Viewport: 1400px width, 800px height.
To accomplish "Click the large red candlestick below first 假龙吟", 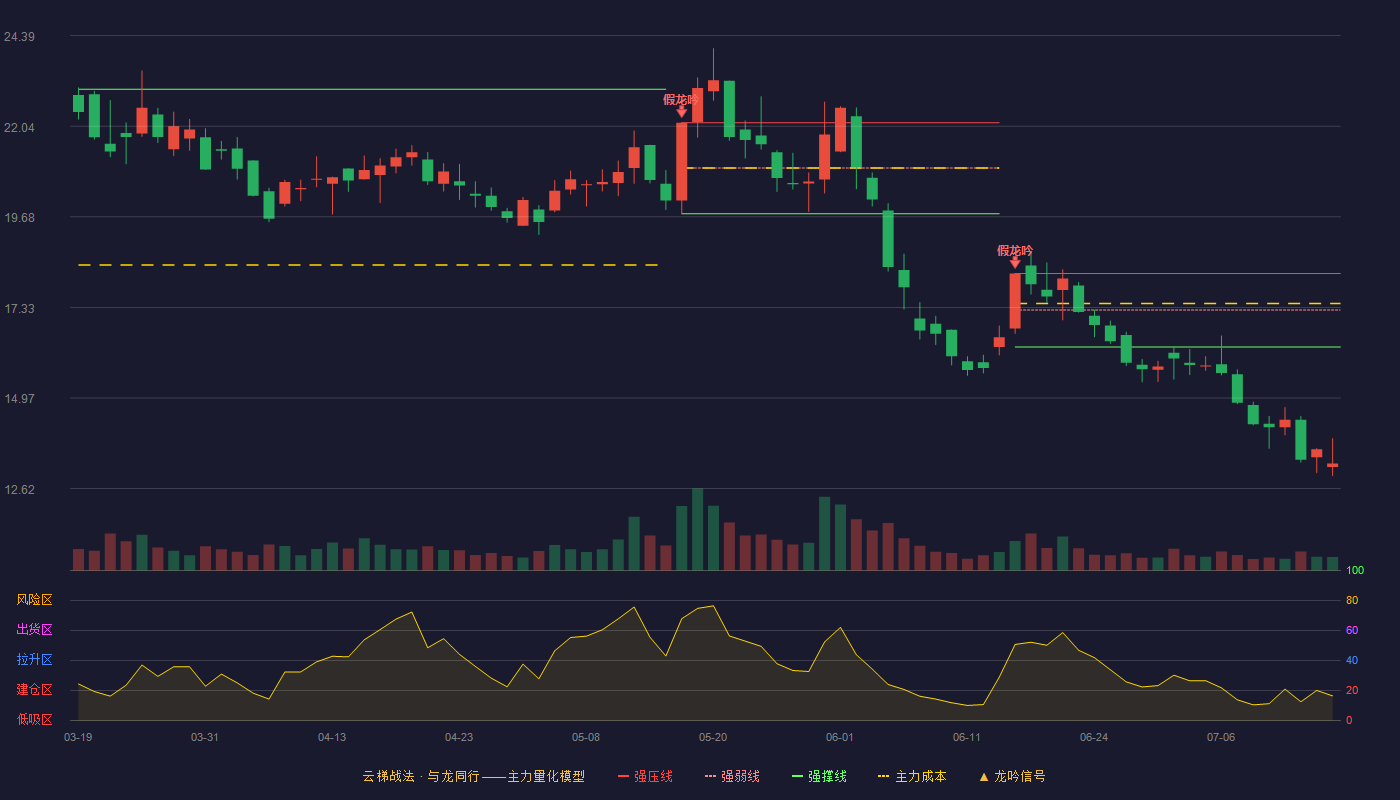I will tap(682, 161).
